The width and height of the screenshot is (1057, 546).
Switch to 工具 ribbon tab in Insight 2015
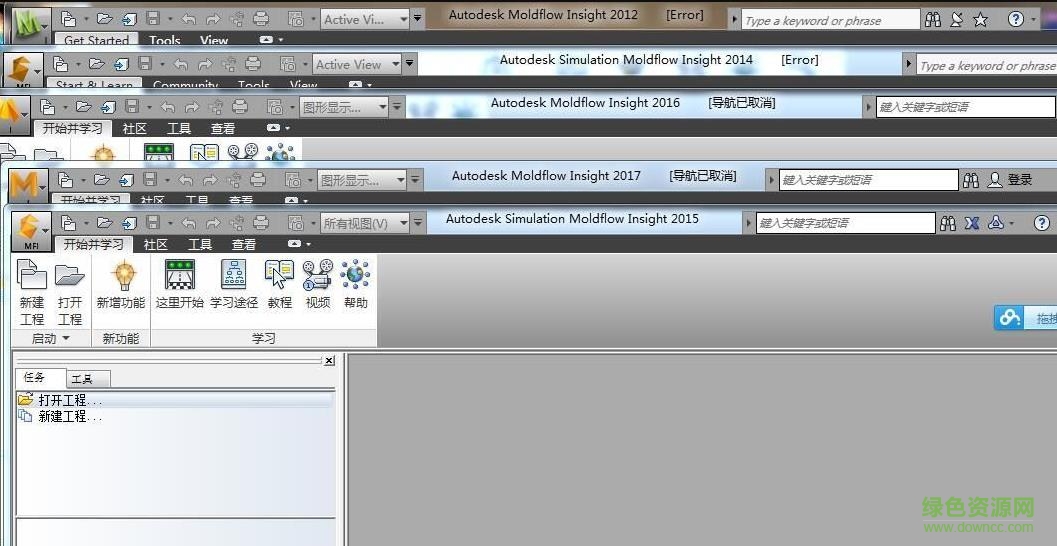(x=200, y=245)
